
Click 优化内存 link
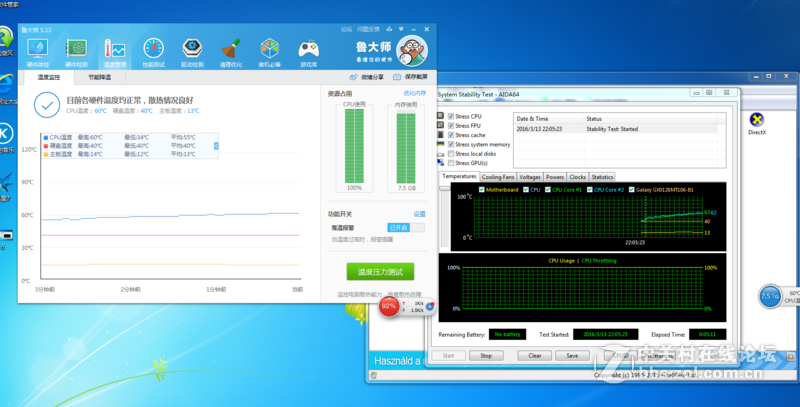click(414, 93)
